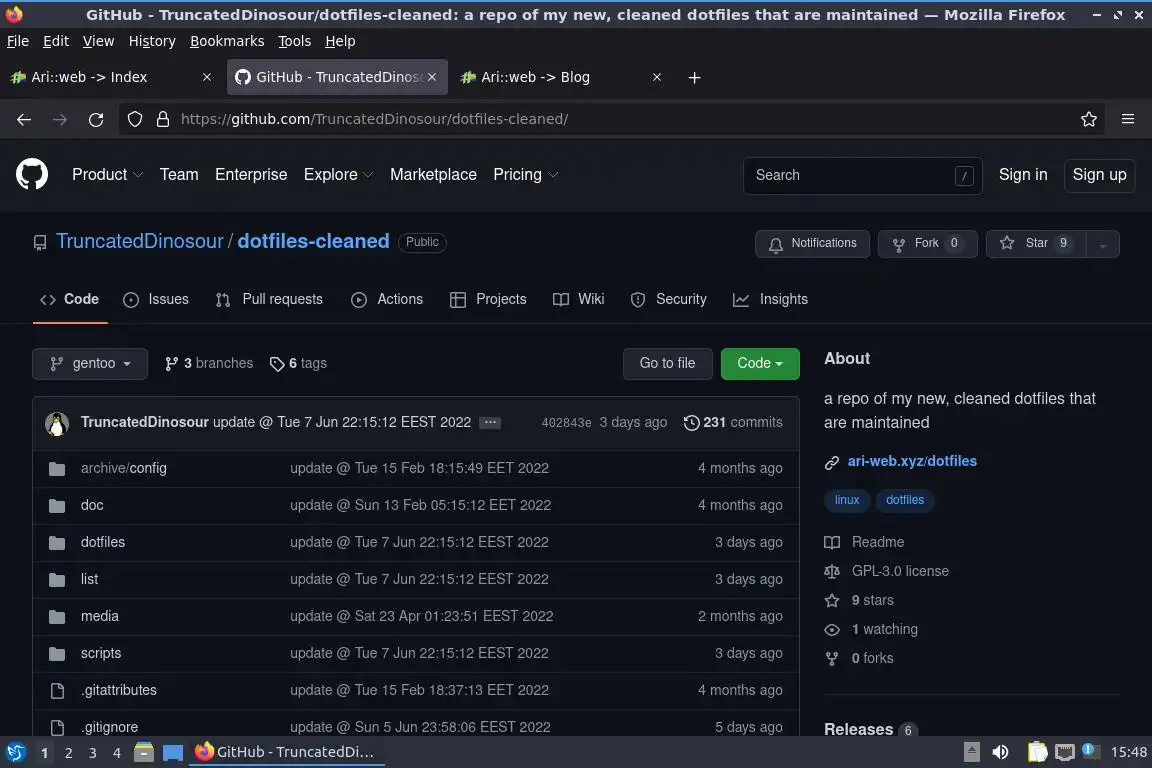This screenshot has width=1152, height=768.
Task: Switch to the Actions tab
Action: [387, 300]
